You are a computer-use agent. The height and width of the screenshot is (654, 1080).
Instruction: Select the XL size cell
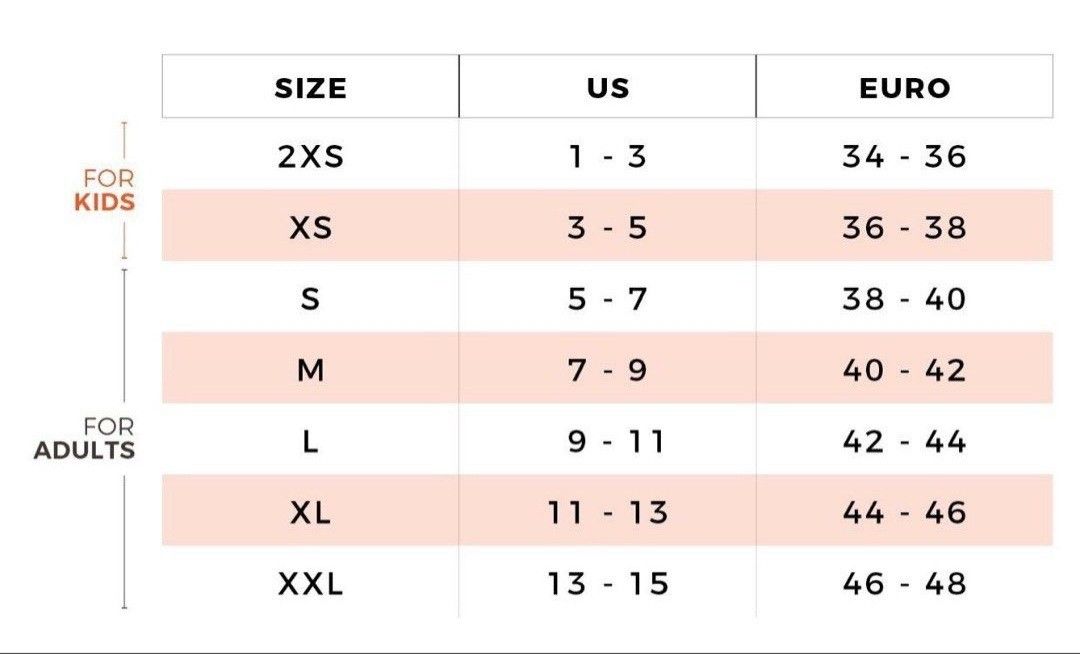[311, 513]
